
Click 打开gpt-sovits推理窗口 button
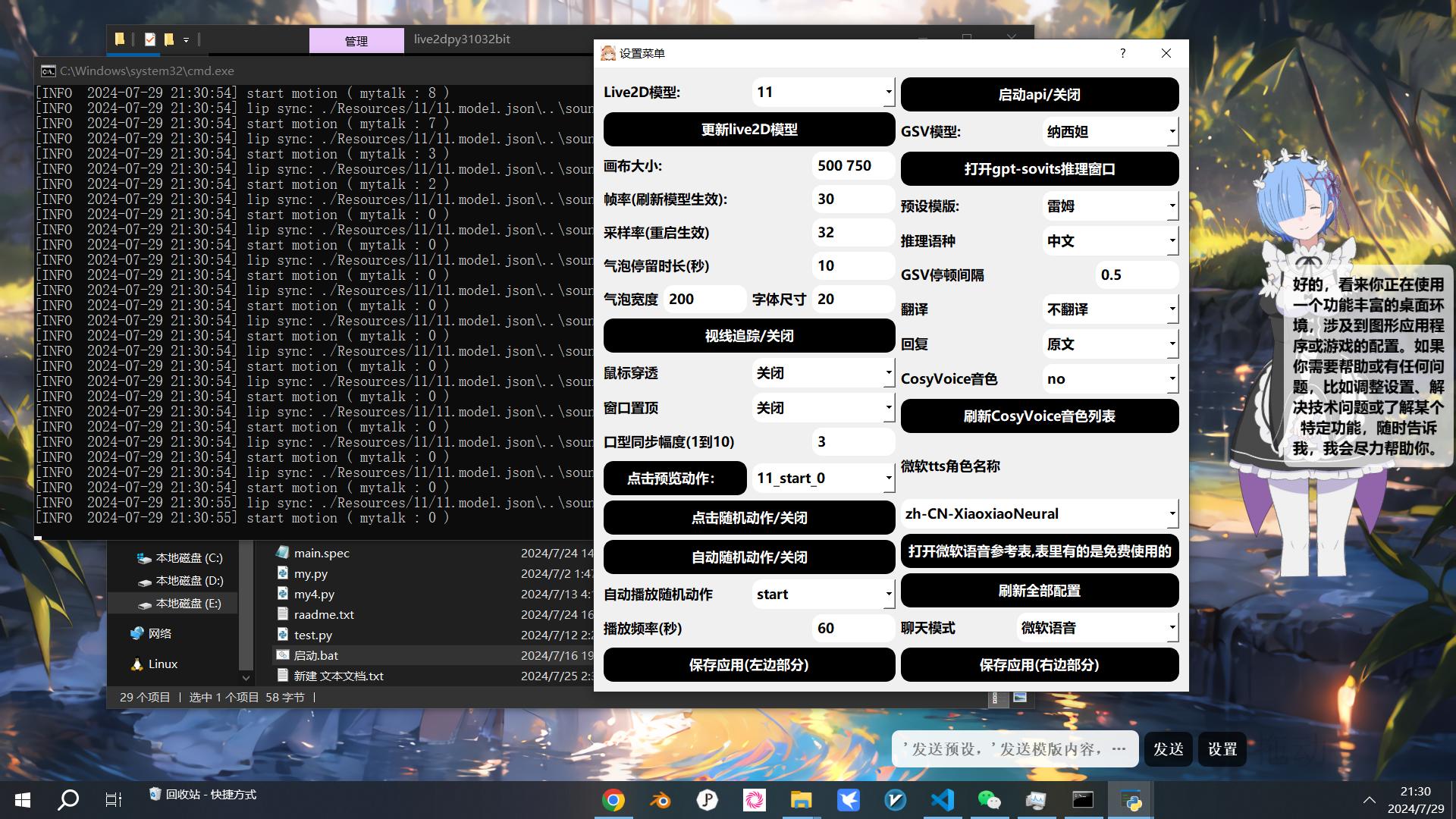point(1040,169)
